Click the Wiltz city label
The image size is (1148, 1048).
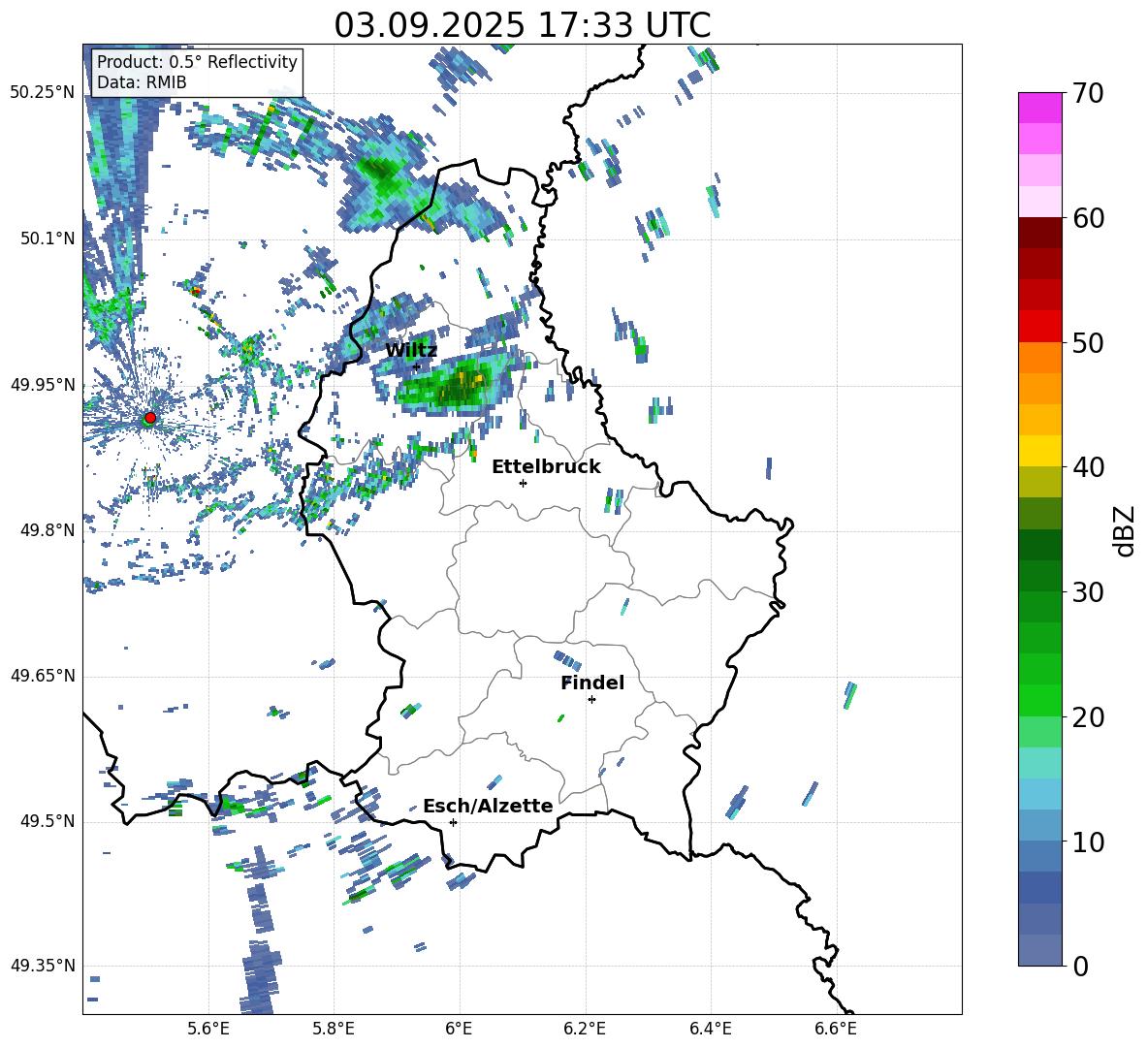[x=411, y=350]
